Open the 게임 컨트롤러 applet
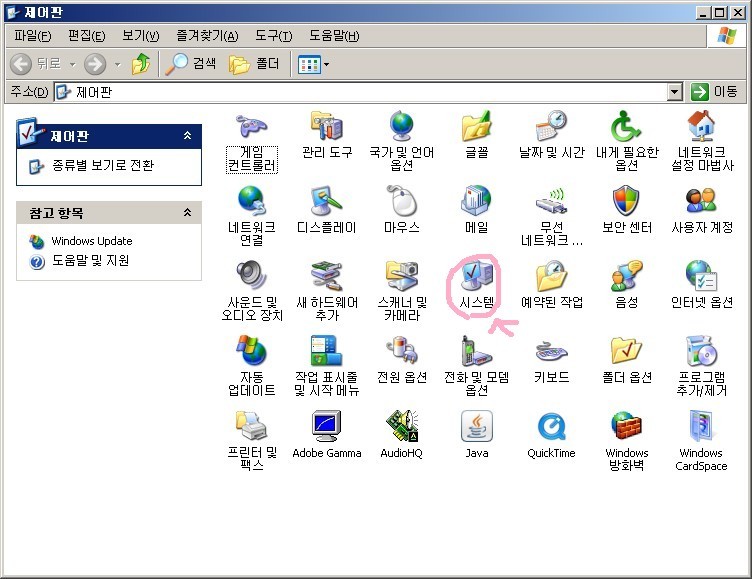This screenshot has width=752, height=579. pos(252,142)
